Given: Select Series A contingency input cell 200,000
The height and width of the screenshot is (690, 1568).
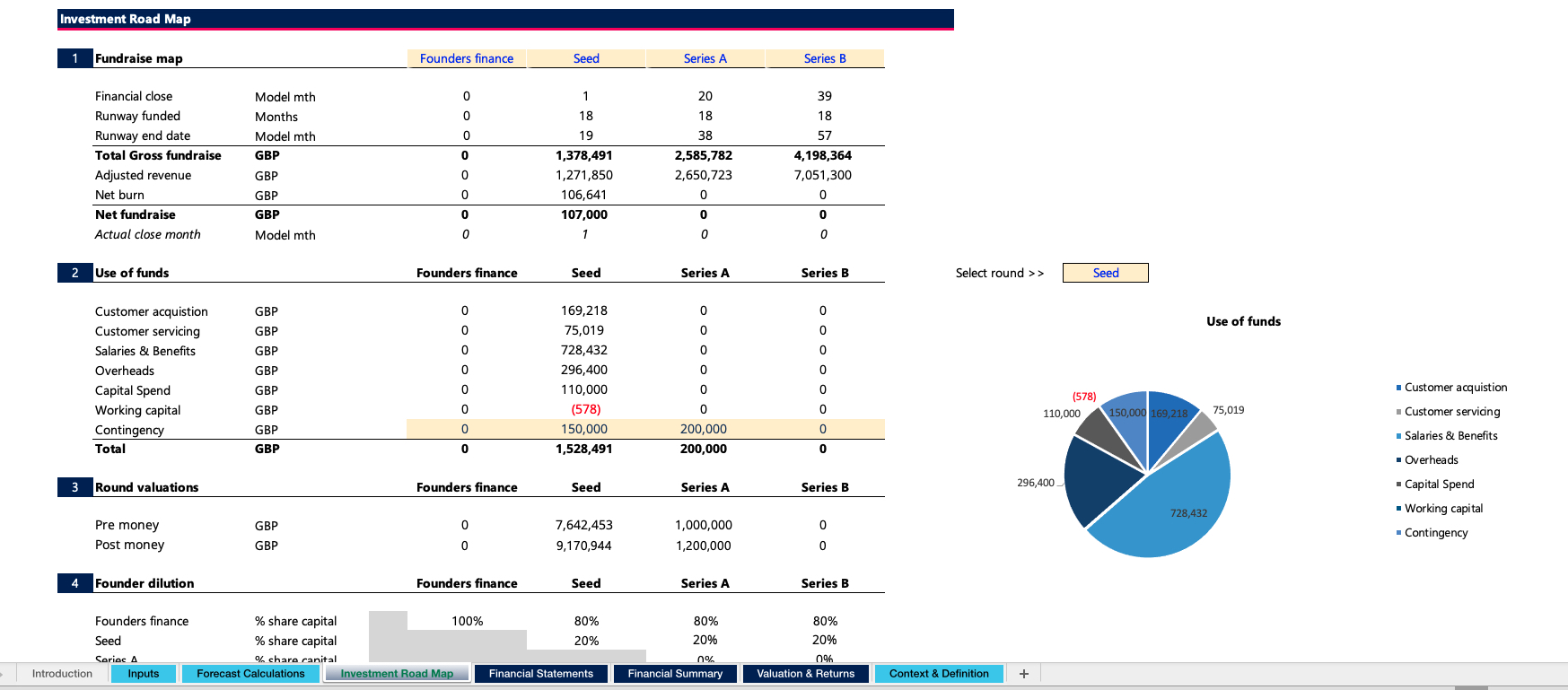Looking at the screenshot, I should click(x=705, y=429).
